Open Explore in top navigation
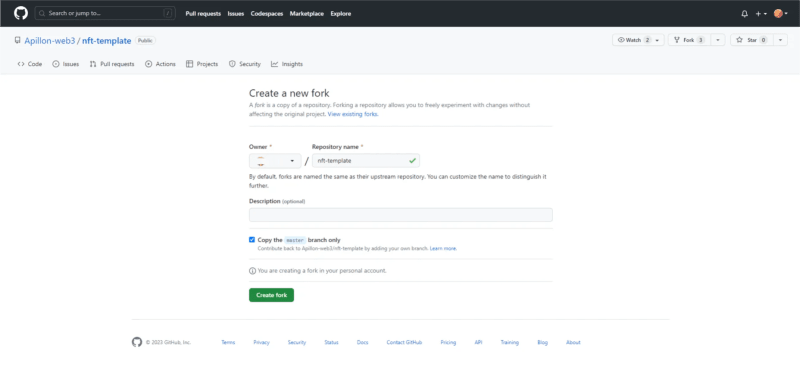Screen dimensions: 800x379 [x=340, y=14]
